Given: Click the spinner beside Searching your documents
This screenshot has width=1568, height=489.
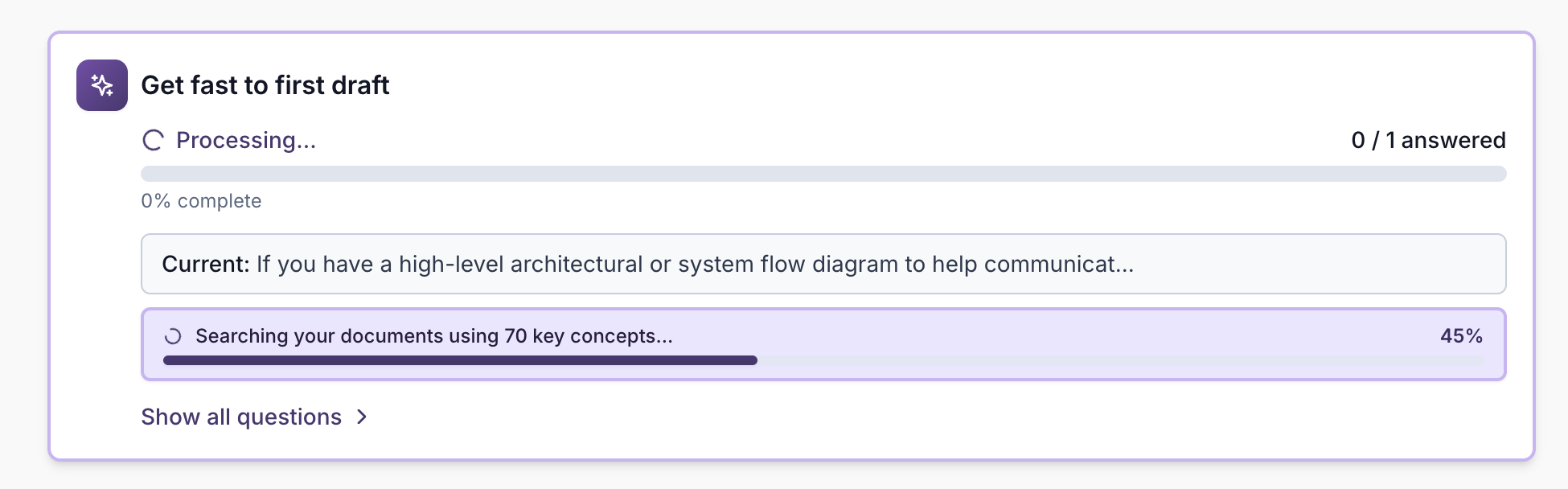Looking at the screenshot, I should (173, 336).
